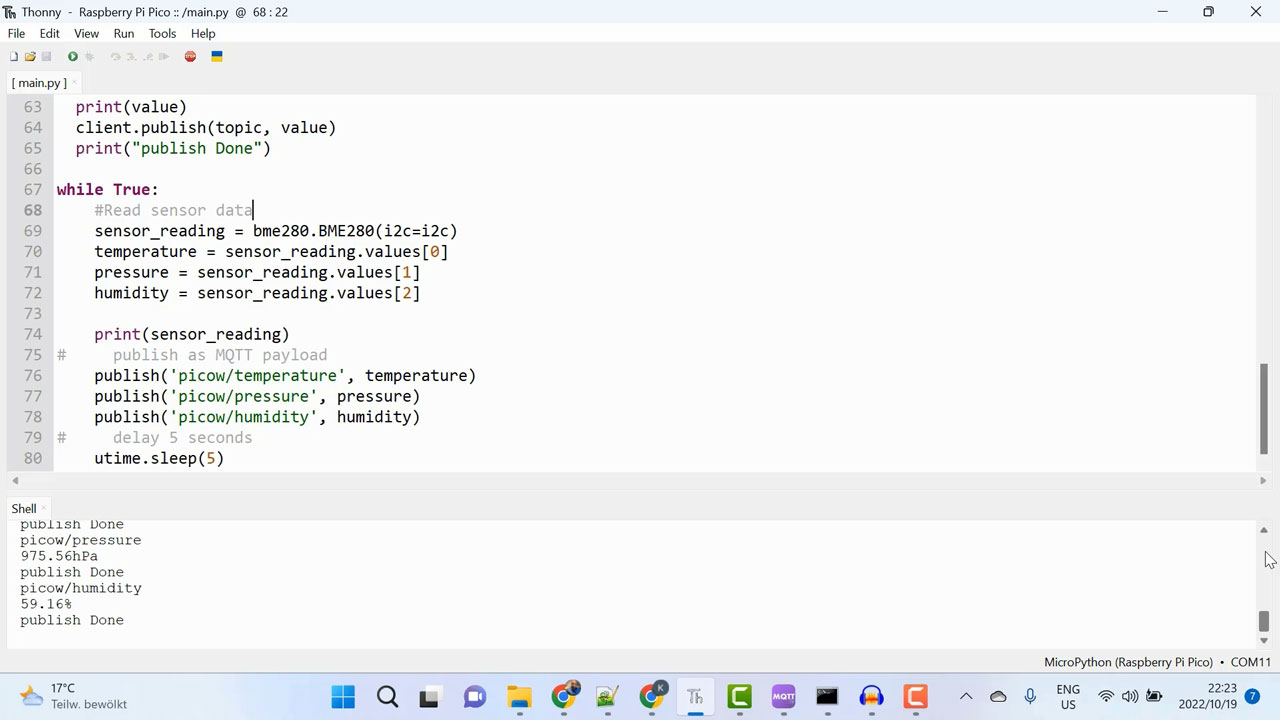Click the Ukraine flag support icon
Screen dimensions: 1280x720
pyautogui.click(x=216, y=57)
